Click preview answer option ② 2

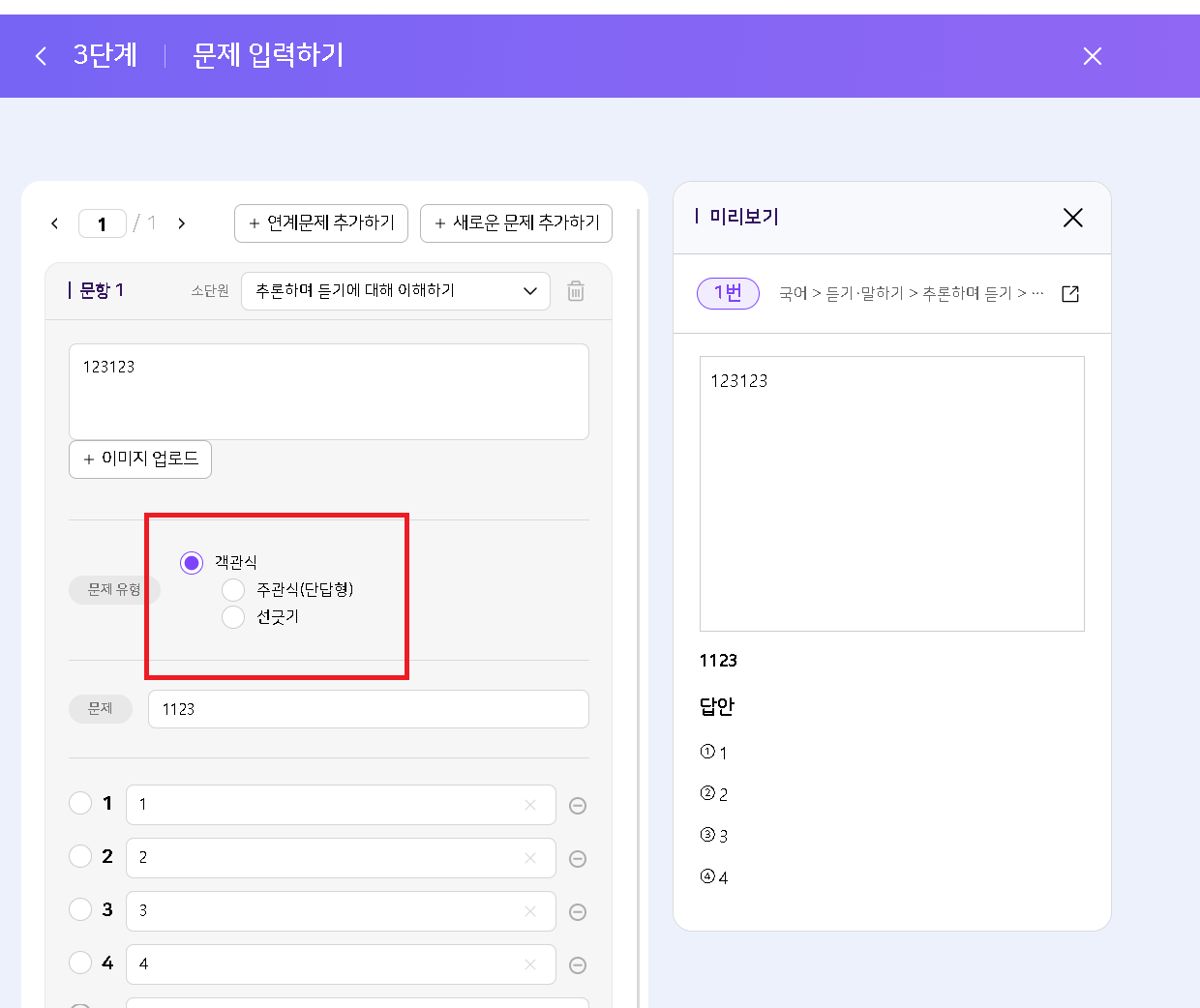click(x=714, y=794)
